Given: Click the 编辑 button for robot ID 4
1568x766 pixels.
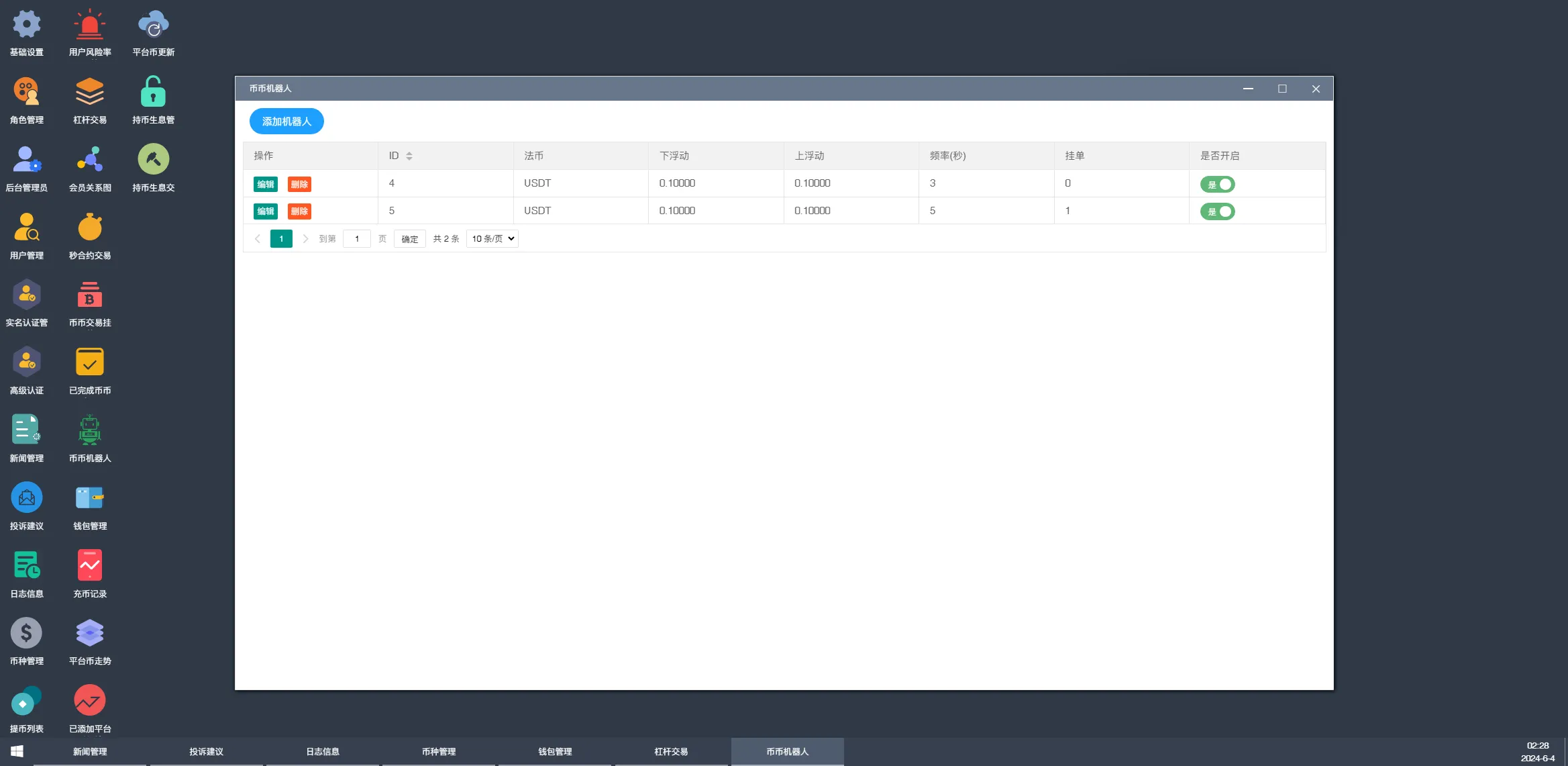Looking at the screenshot, I should (266, 184).
